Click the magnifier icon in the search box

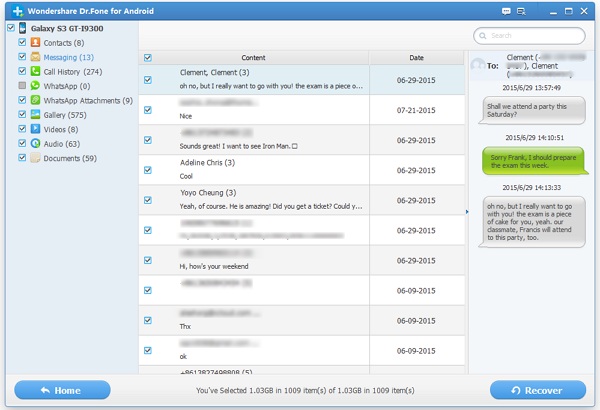tap(483, 36)
